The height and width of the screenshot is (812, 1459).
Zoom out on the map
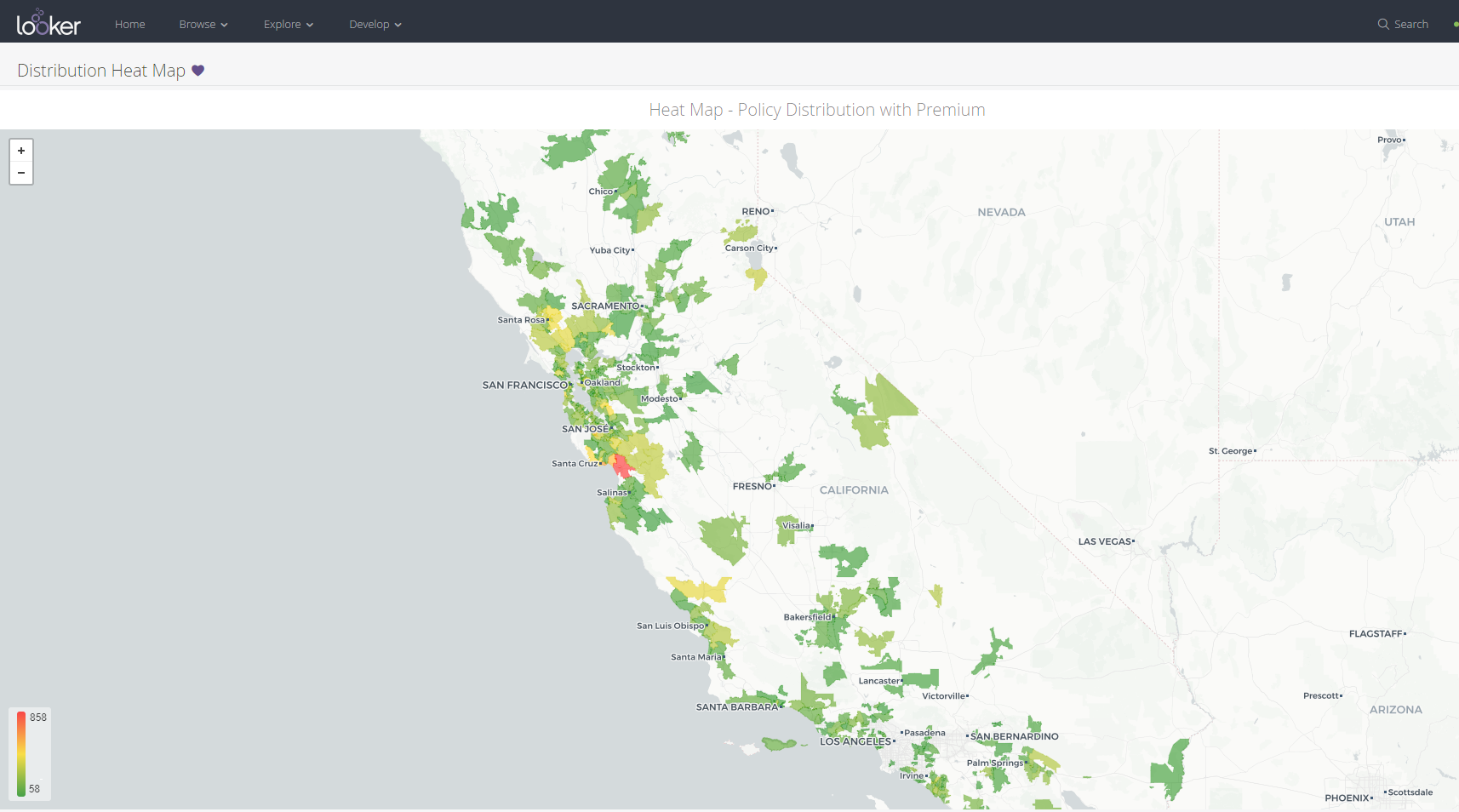point(21,173)
